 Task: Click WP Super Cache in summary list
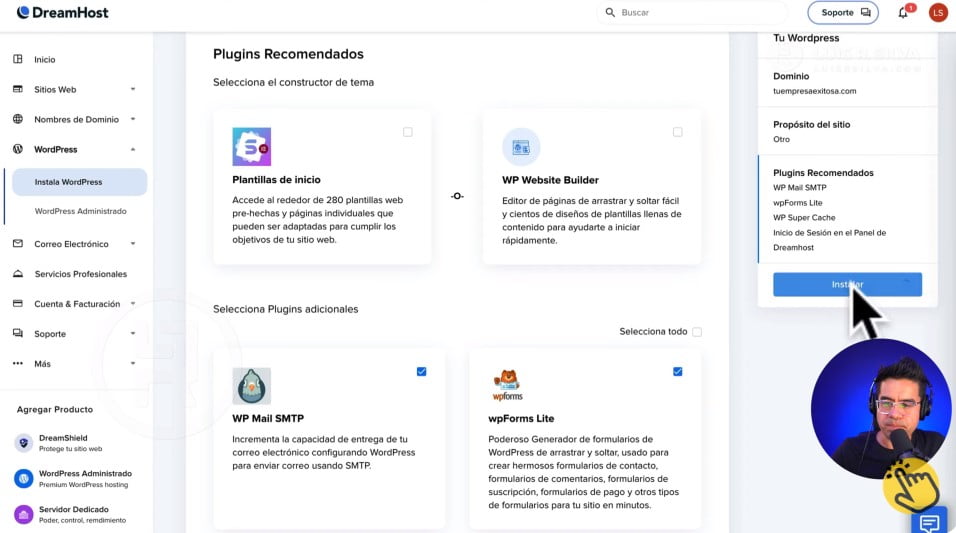coord(804,218)
